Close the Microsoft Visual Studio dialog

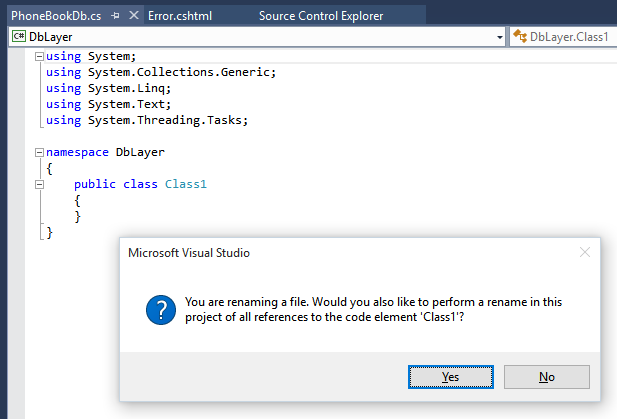point(585,252)
